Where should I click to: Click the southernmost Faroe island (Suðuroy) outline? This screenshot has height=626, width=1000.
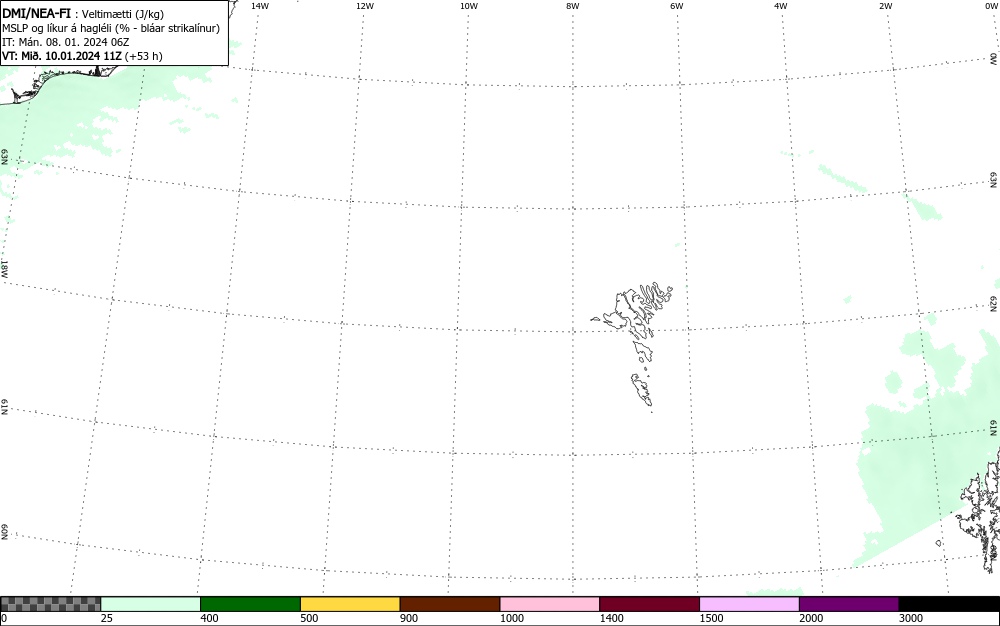click(642, 389)
